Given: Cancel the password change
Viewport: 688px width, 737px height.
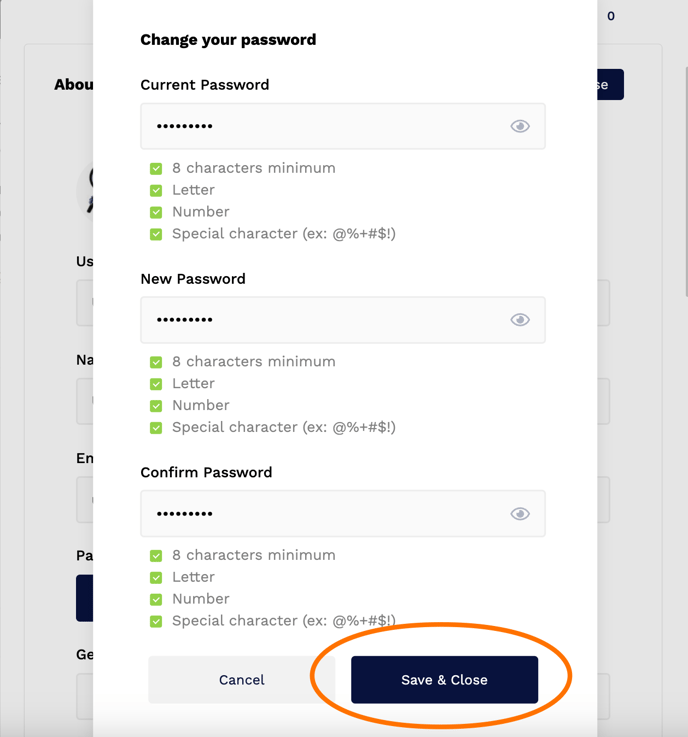Looking at the screenshot, I should coord(242,680).
